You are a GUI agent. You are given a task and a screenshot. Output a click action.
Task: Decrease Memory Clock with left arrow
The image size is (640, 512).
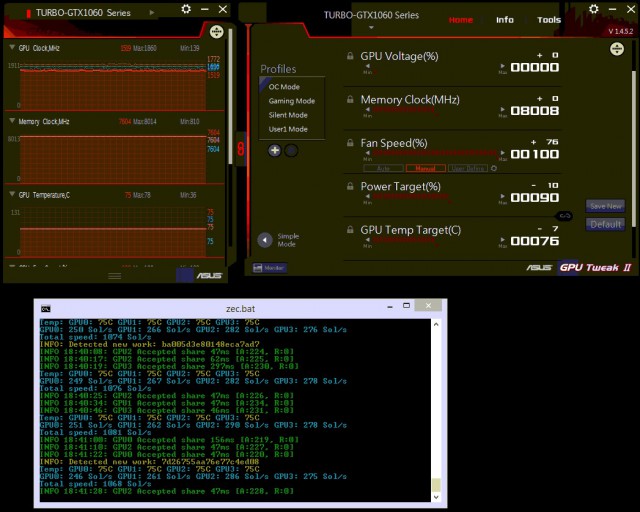click(x=368, y=109)
